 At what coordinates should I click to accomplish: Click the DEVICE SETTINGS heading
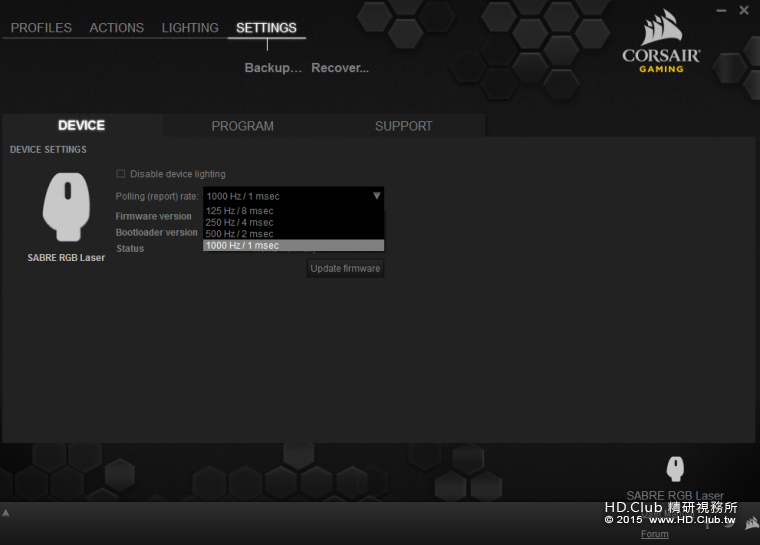point(48,150)
